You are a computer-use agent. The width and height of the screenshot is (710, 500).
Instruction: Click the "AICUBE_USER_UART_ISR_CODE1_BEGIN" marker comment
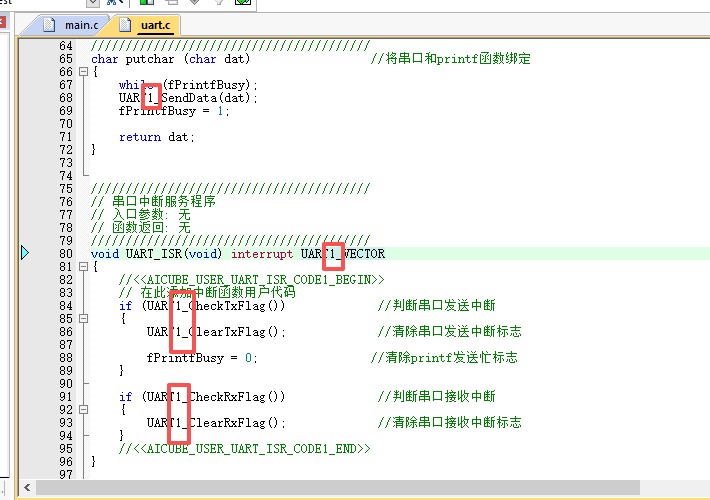pyautogui.click(x=251, y=280)
